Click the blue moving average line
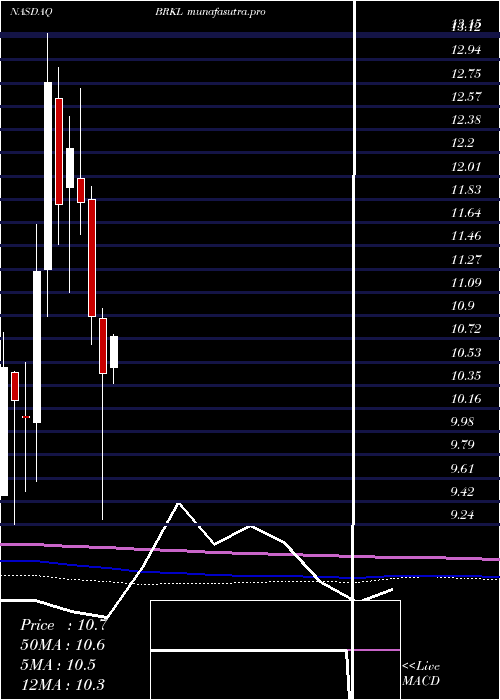 click(250, 575)
